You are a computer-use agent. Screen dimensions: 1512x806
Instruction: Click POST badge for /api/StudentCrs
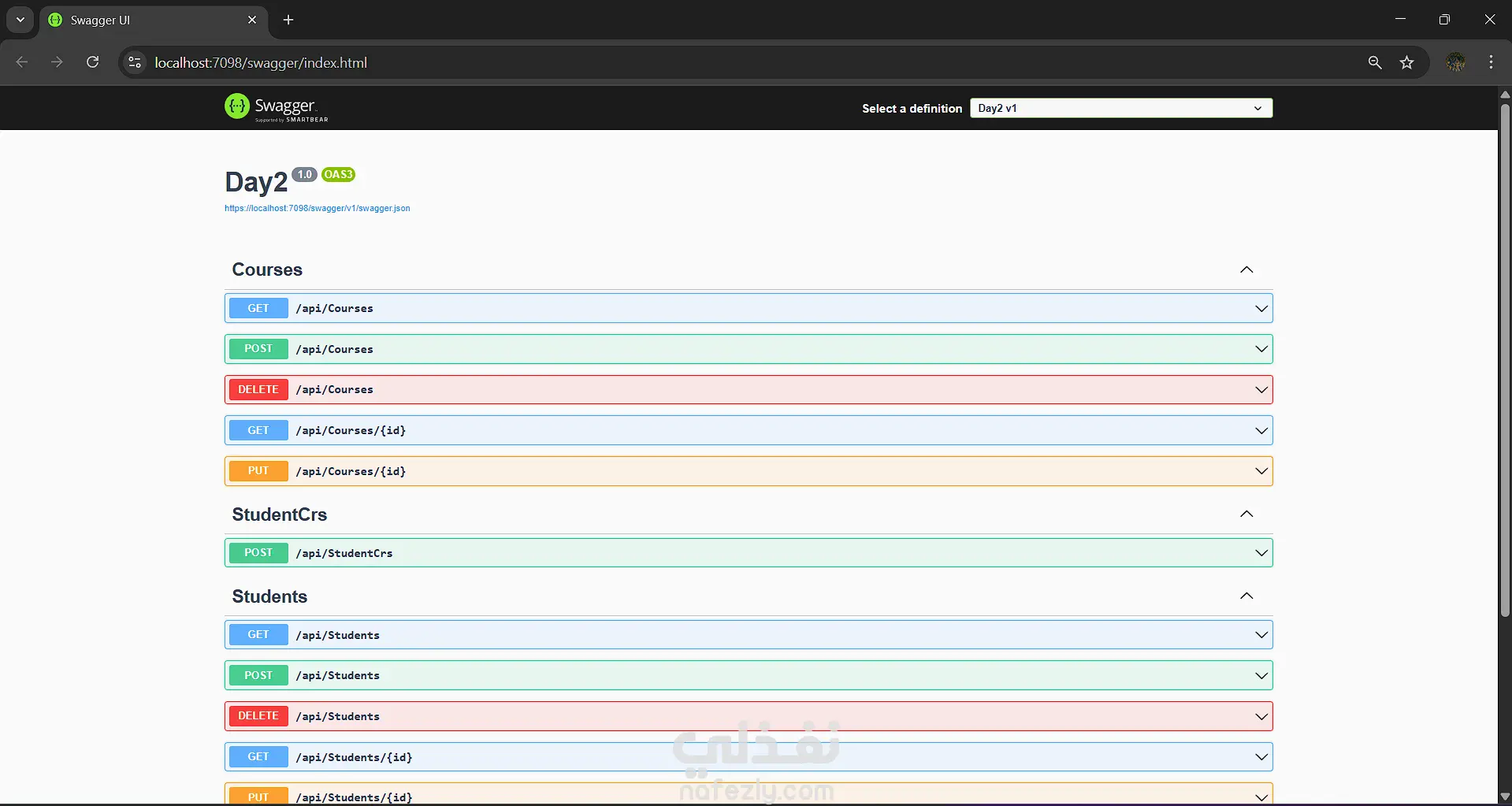[258, 553]
